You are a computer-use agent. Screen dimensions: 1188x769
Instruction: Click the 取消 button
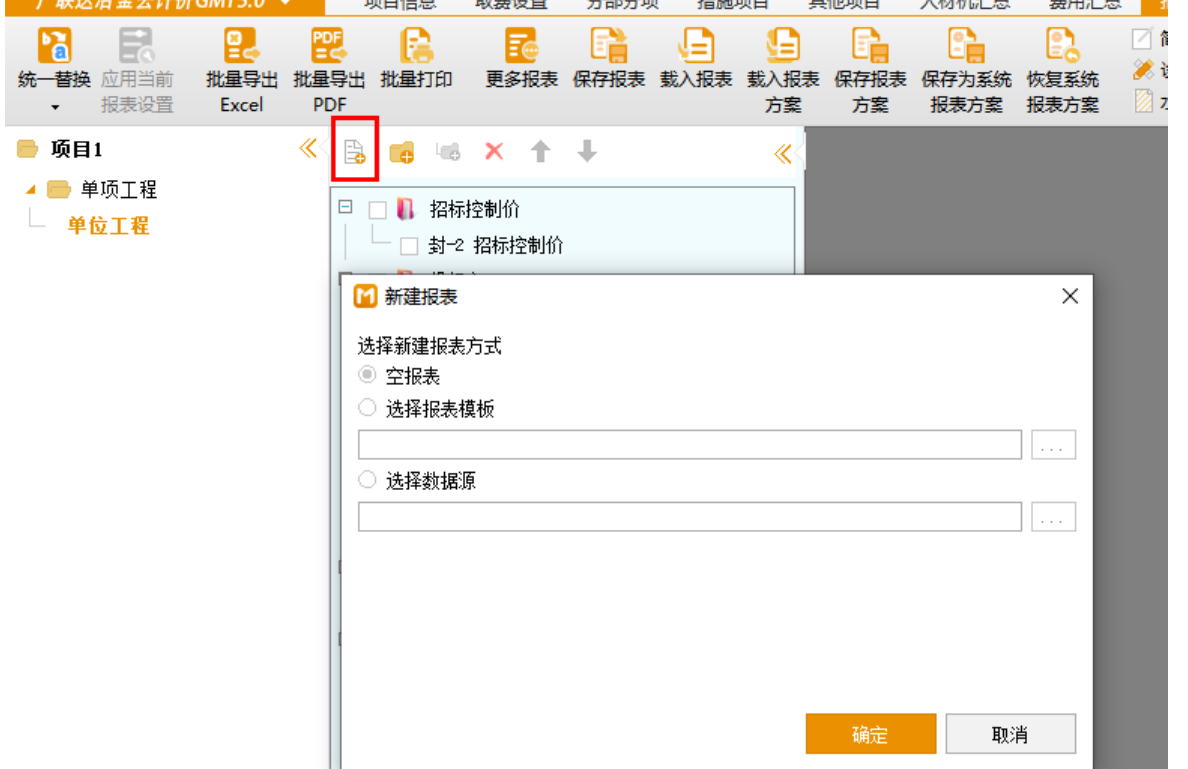(x=1010, y=734)
